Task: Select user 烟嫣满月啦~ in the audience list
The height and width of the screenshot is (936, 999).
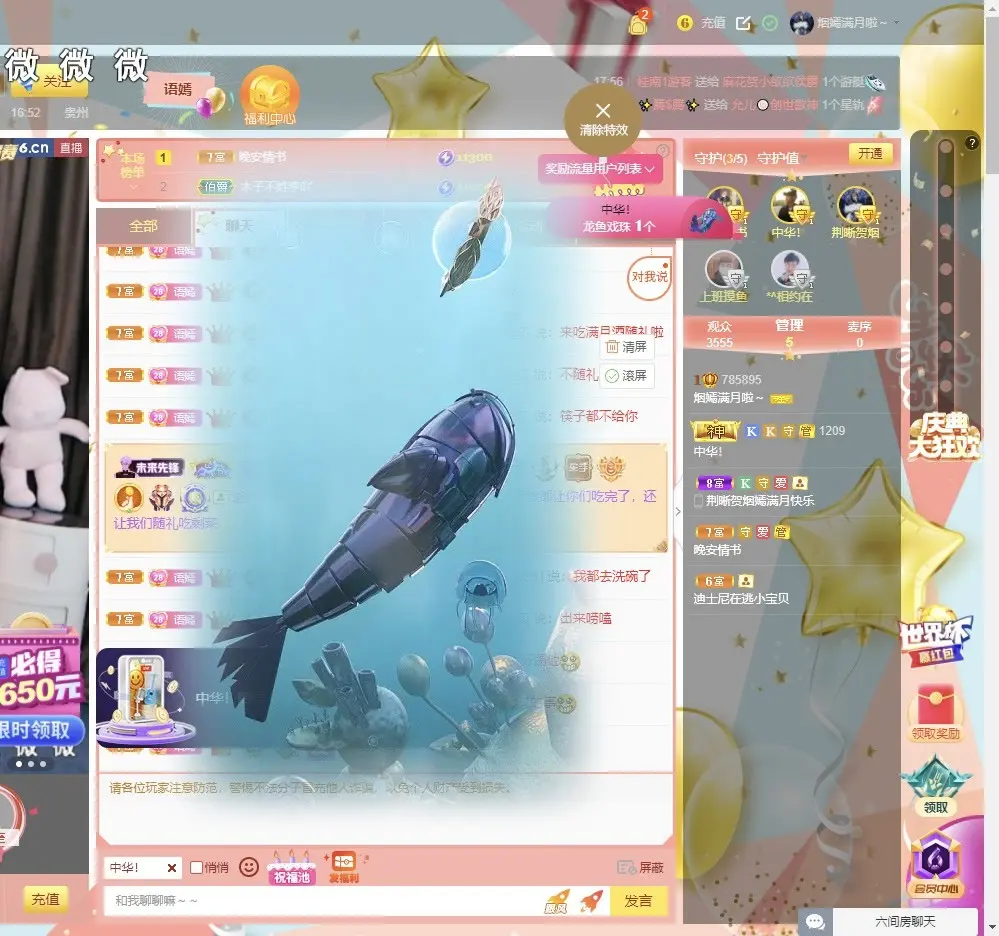Action: (793, 389)
